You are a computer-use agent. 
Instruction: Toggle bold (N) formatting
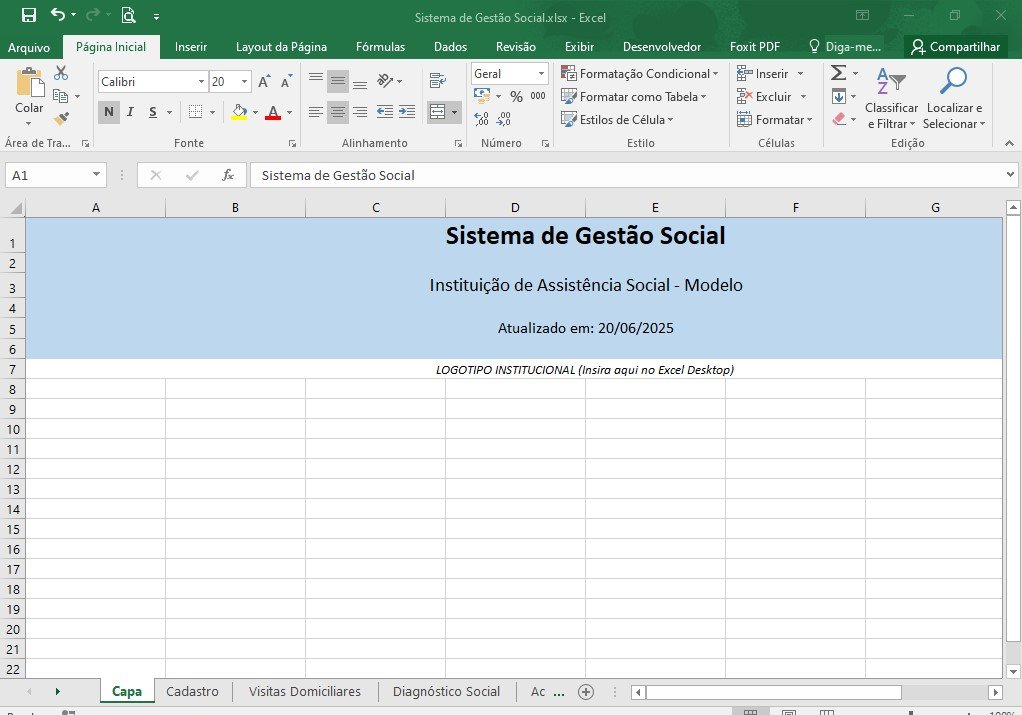(109, 112)
